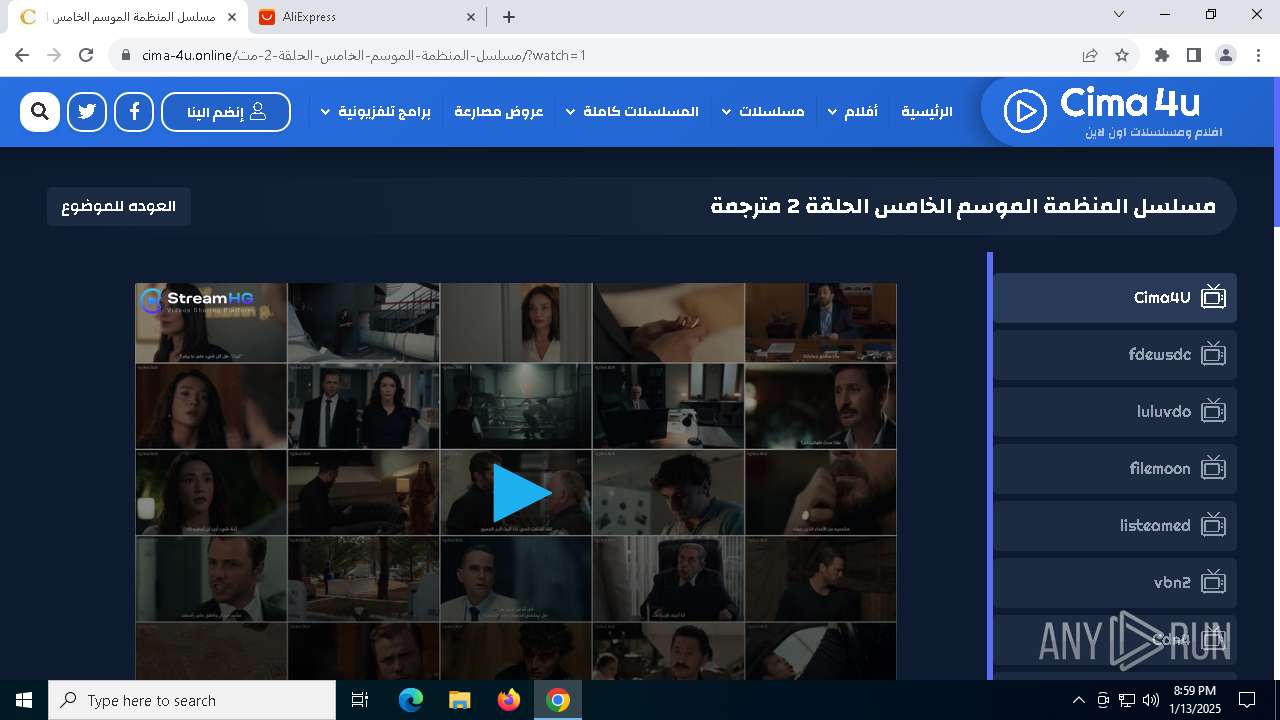Image resolution: width=1280 pixels, height=720 pixels.
Task: Open Task View on the taskbar
Action: click(x=360, y=700)
